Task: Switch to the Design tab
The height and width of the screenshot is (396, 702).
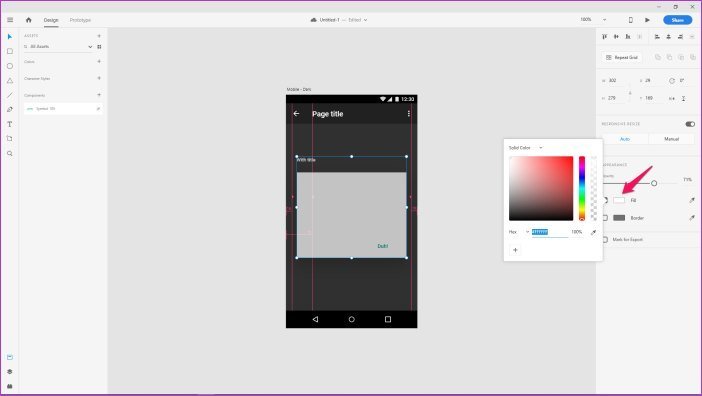Action: (x=51, y=20)
